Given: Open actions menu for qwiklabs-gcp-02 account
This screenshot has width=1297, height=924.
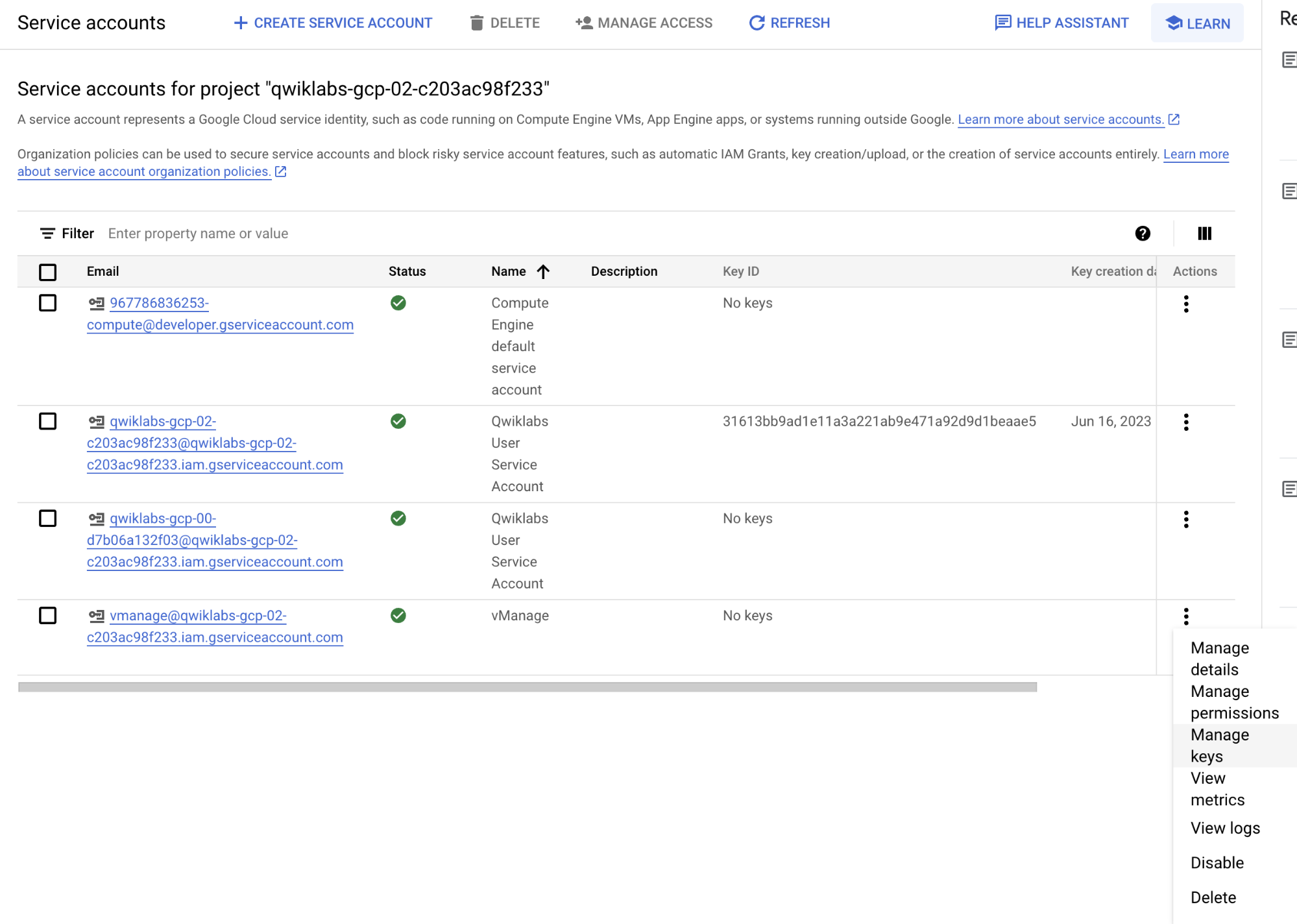Looking at the screenshot, I should 1185,422.
